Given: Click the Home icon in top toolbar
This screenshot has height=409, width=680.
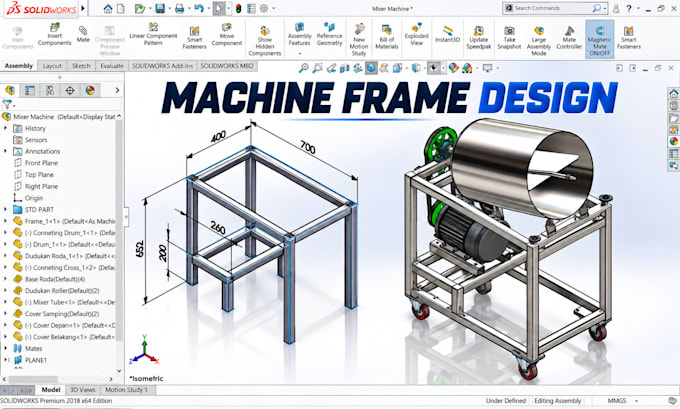Looking at the screenshot, I should (x=108, y=8).
